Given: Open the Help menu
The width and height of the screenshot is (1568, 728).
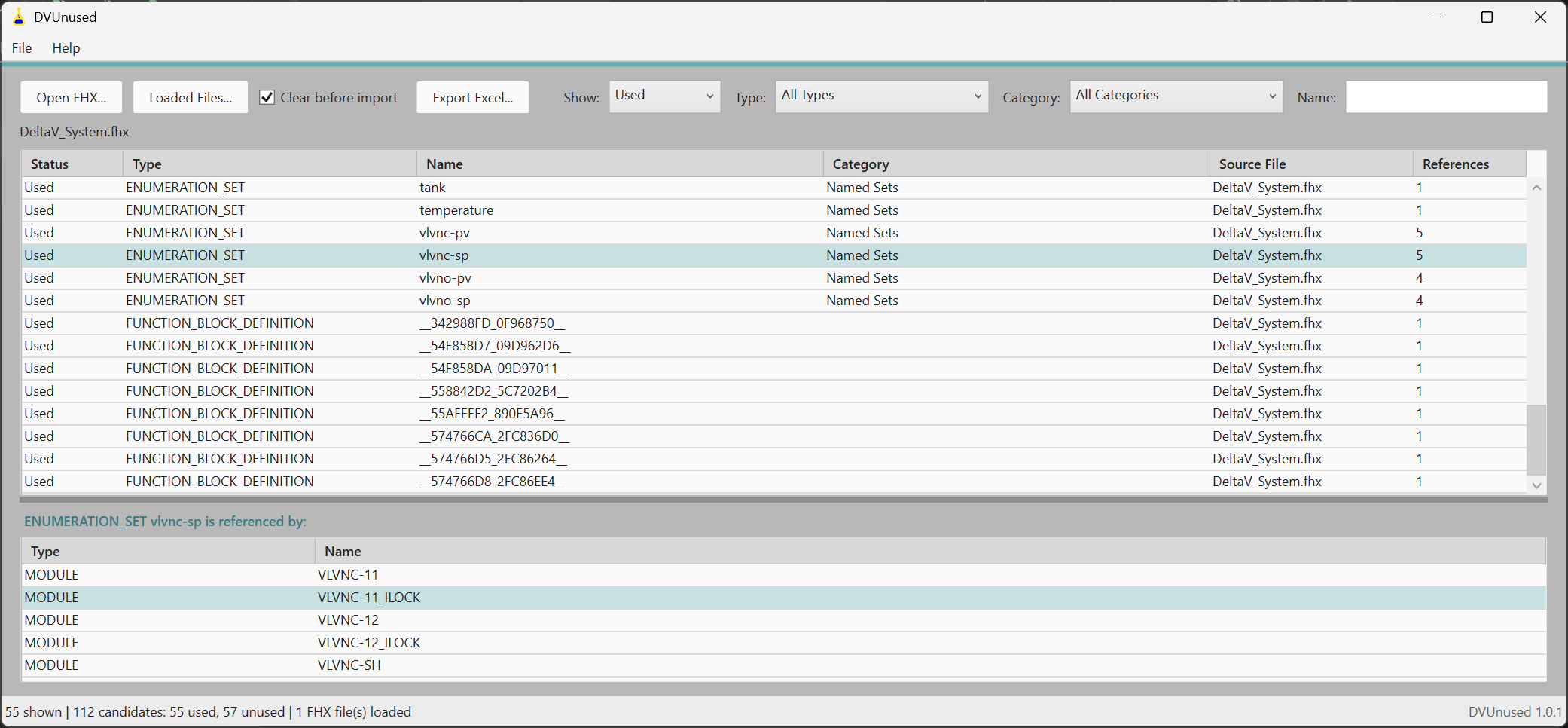Looking at the screenshot, I should pyautogui.click(x=66, y=47).
